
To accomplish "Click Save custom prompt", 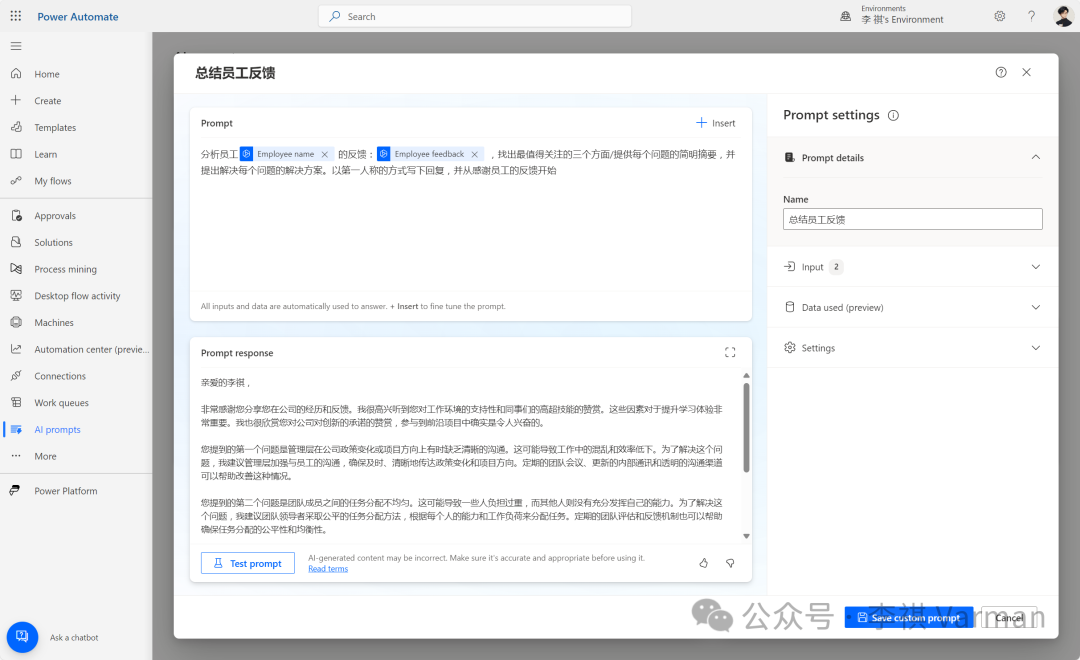I will tap(908, 617).
